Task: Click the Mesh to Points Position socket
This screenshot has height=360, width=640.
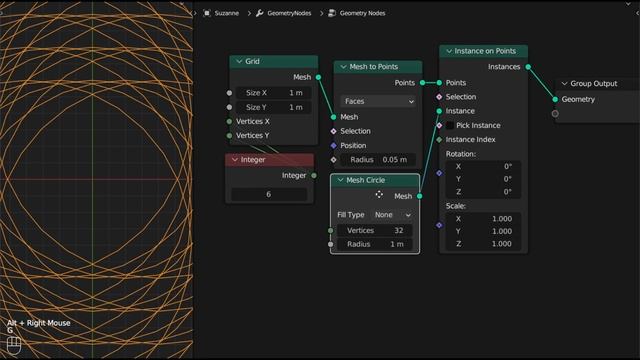Action: (x=333, y=145)
